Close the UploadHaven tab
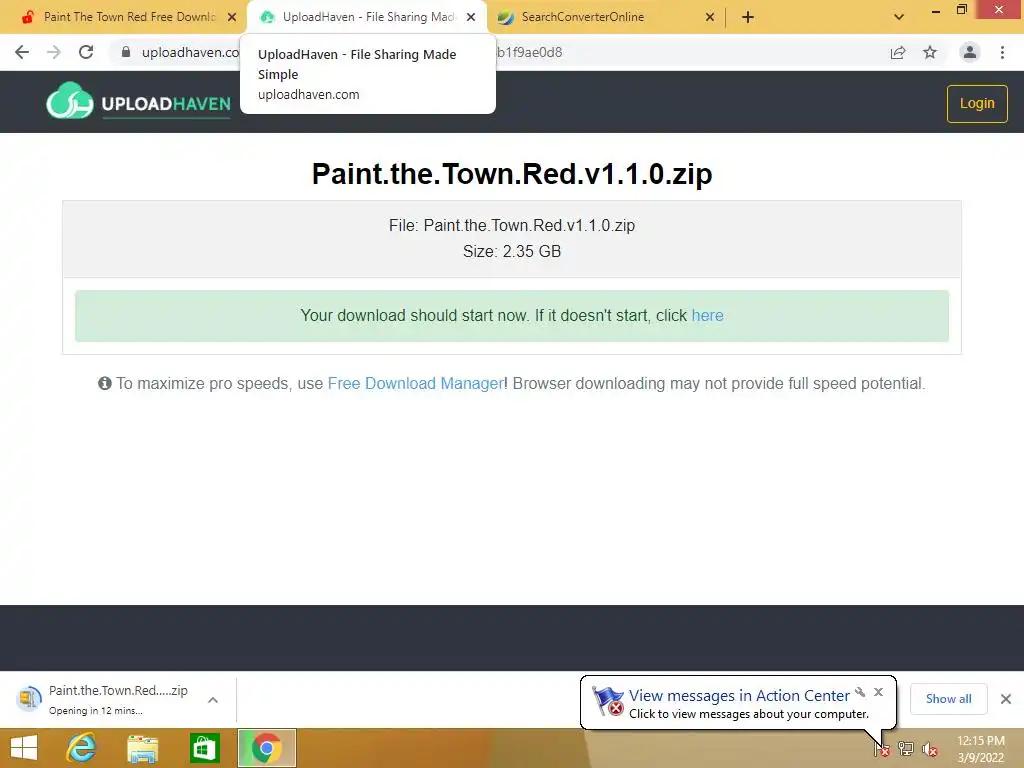 (471, 17)
